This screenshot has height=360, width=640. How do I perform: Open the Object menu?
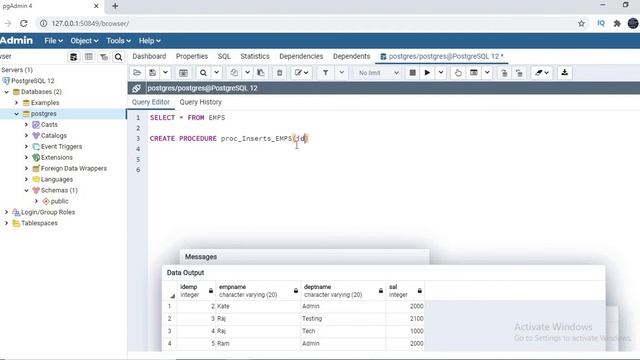(x=84, y=41)
